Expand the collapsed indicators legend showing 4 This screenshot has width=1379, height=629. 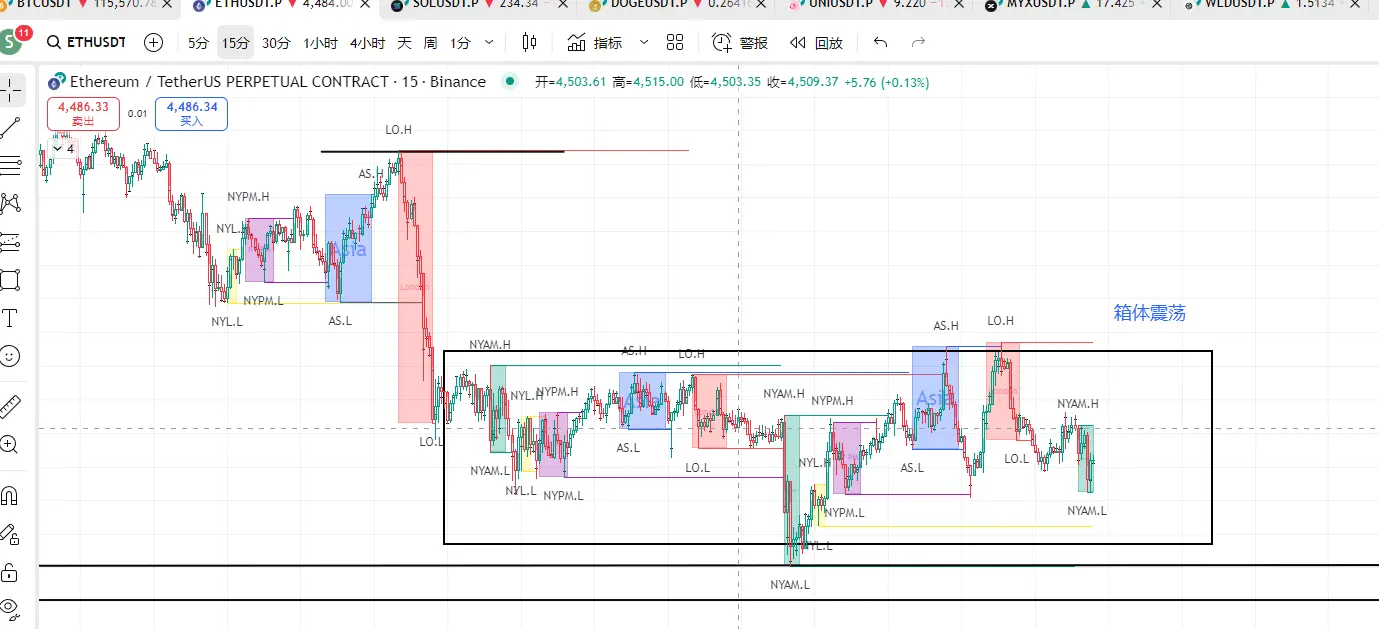click(x=64, y=148)
